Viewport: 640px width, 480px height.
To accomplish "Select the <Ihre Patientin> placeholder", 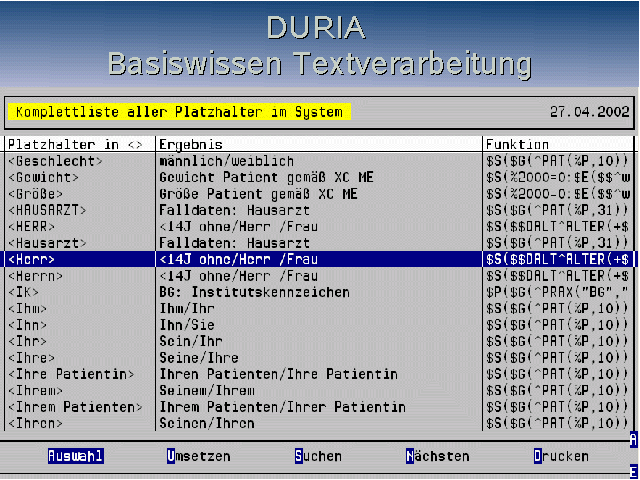I will 71,374.
